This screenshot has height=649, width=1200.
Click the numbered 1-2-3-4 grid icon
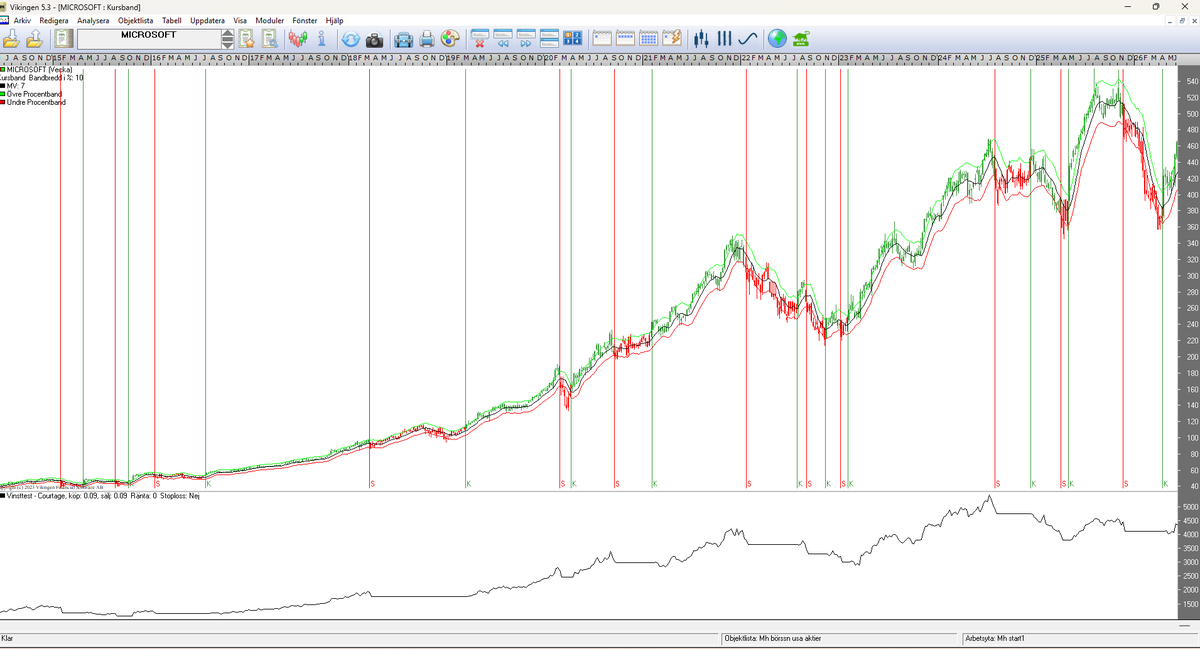[572, 39]
